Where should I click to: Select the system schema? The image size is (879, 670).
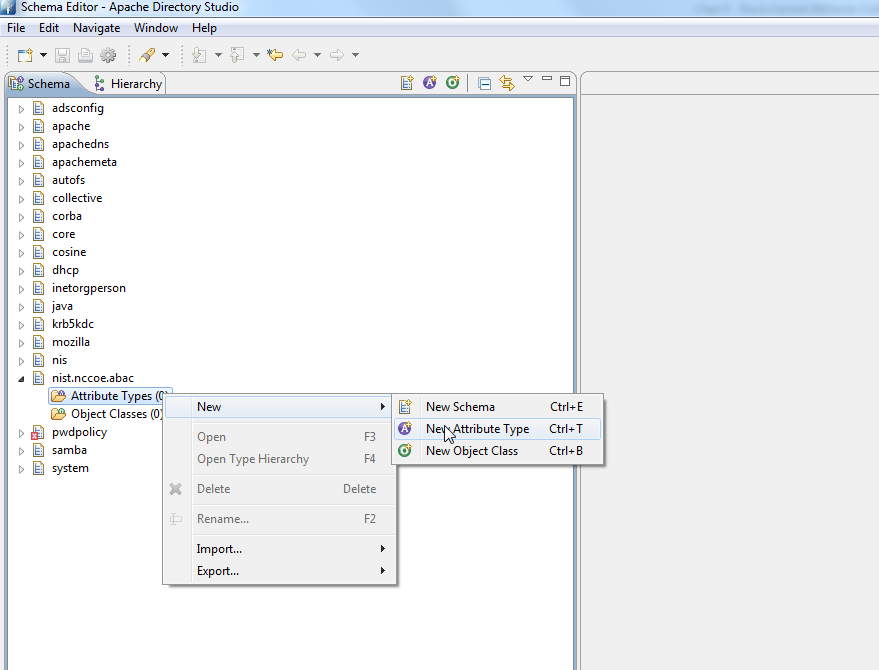click(70, 468)
